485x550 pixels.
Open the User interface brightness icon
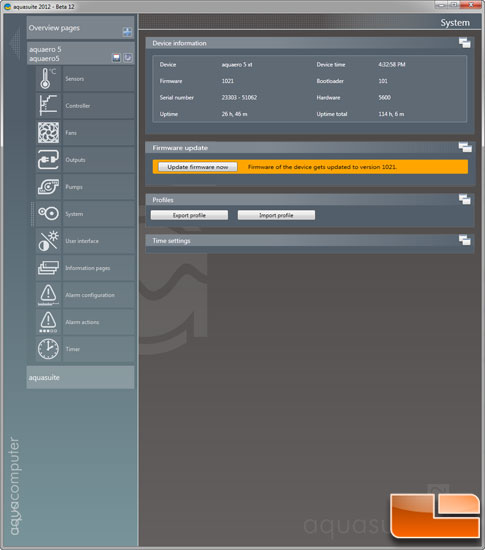[48, 241]
